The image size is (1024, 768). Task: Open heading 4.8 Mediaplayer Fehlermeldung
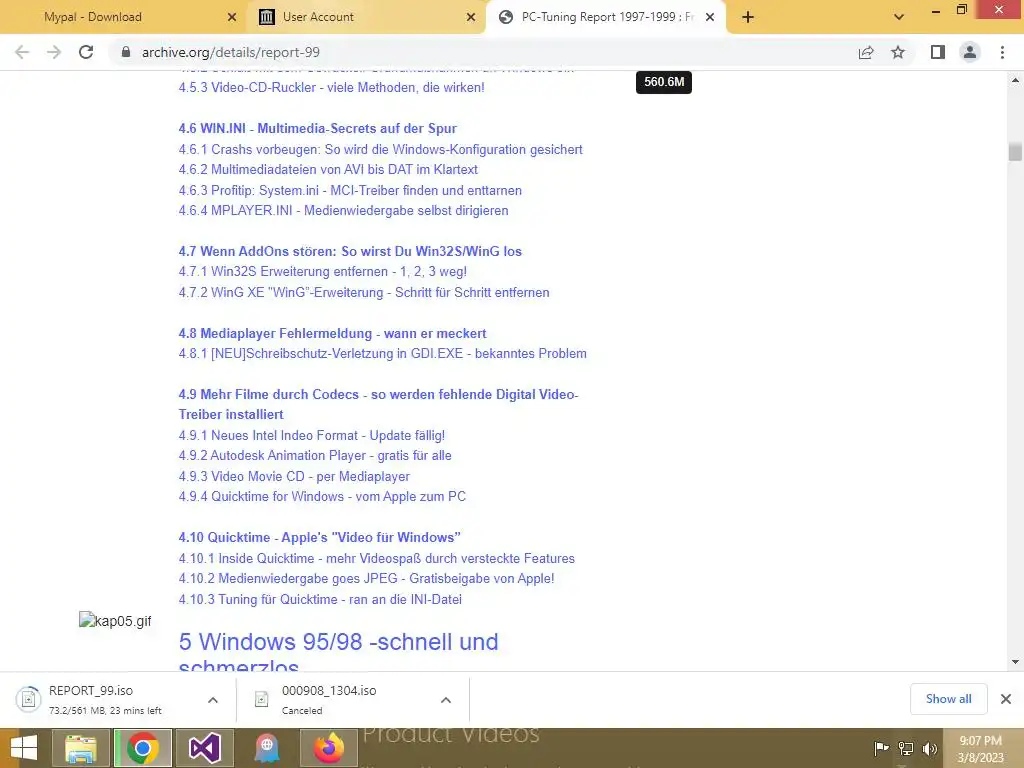click(332, 334)
